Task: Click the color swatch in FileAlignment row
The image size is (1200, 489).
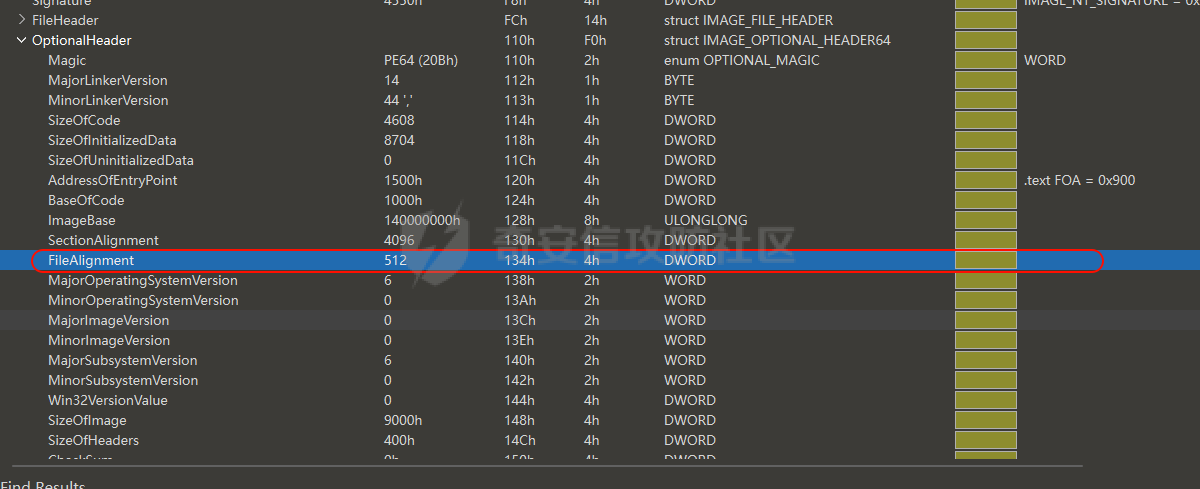Action: (x=985, y=260)
